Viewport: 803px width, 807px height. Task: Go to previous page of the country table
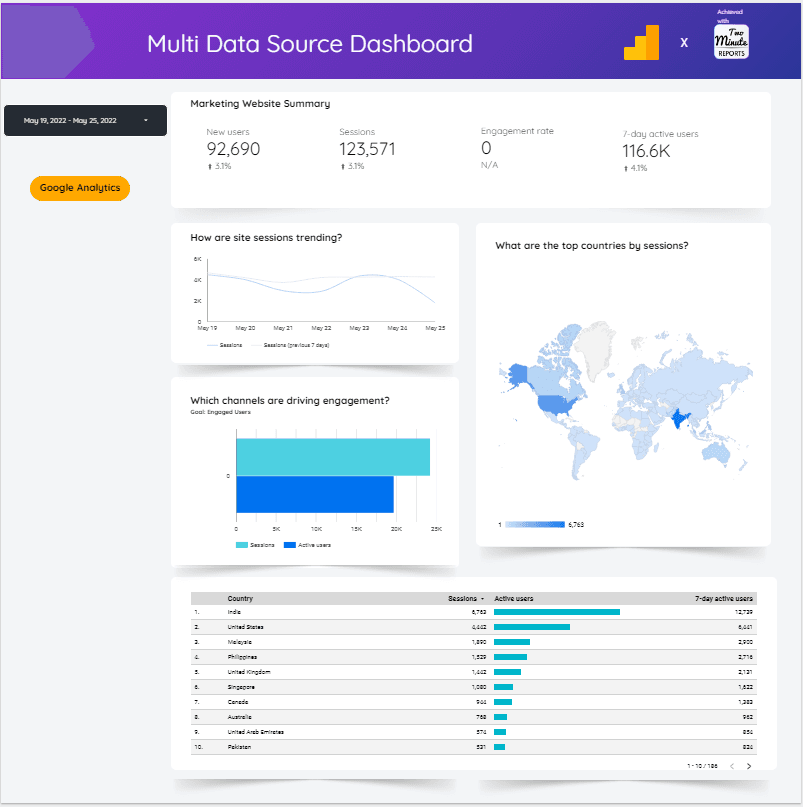[x=732, y=765]
